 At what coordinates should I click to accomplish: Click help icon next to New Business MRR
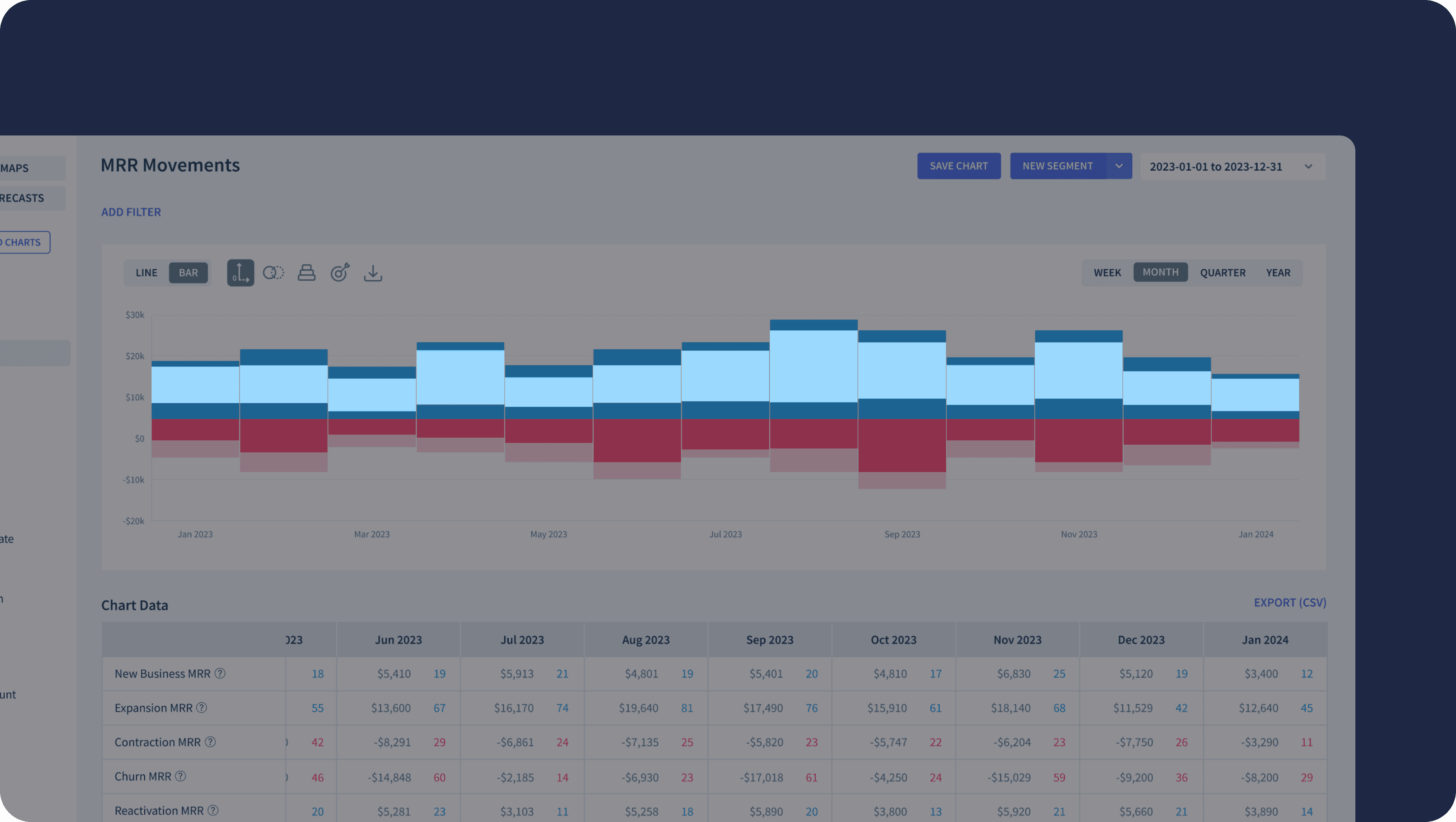tap(220, 673)
